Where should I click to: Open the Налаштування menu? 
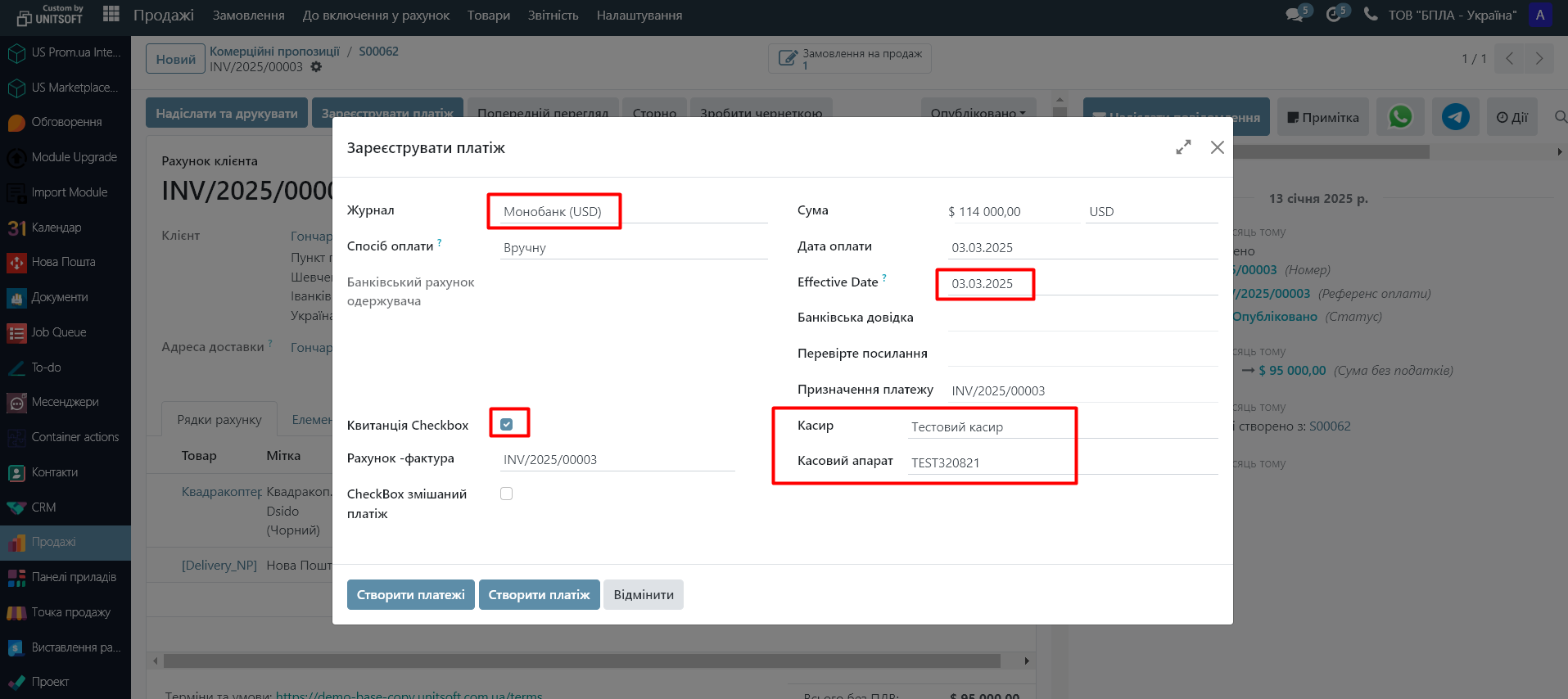point(639,16)
